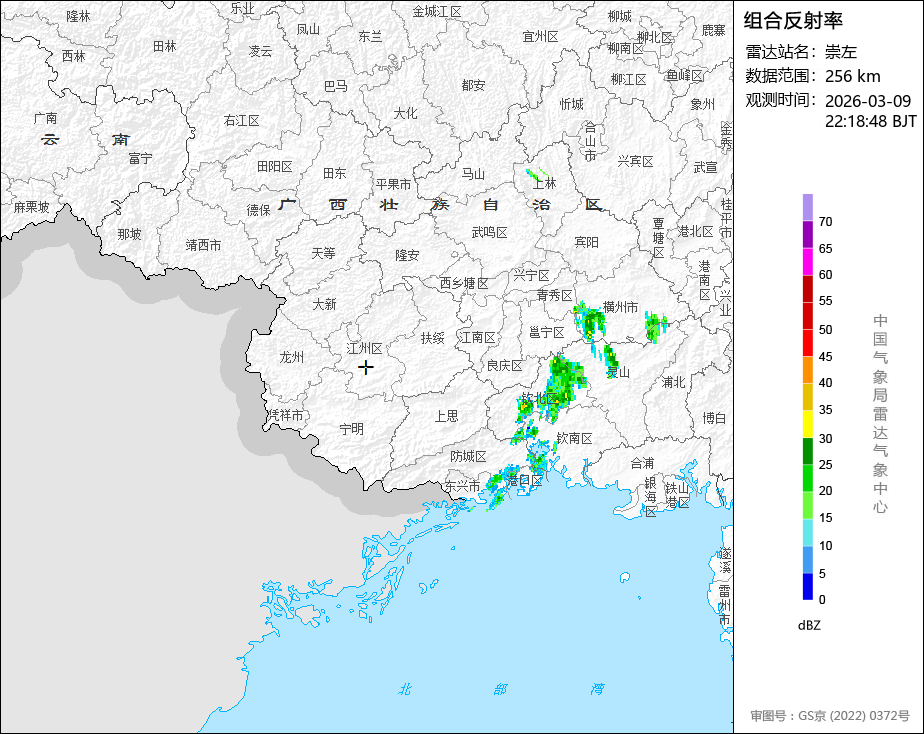The width and height of the screenshot is (924, 734).
Task: Click the 富宁 label in Yunnan
Action: tap(140, 158)
